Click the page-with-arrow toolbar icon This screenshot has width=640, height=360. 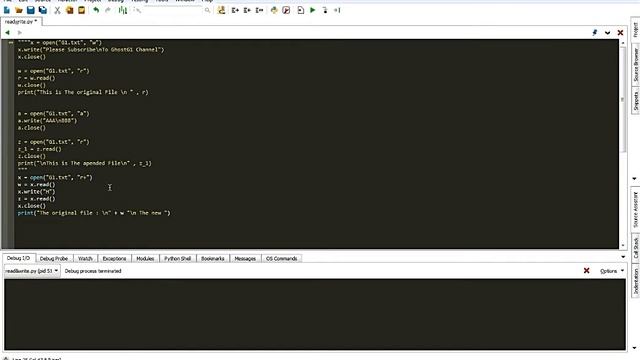300,10
